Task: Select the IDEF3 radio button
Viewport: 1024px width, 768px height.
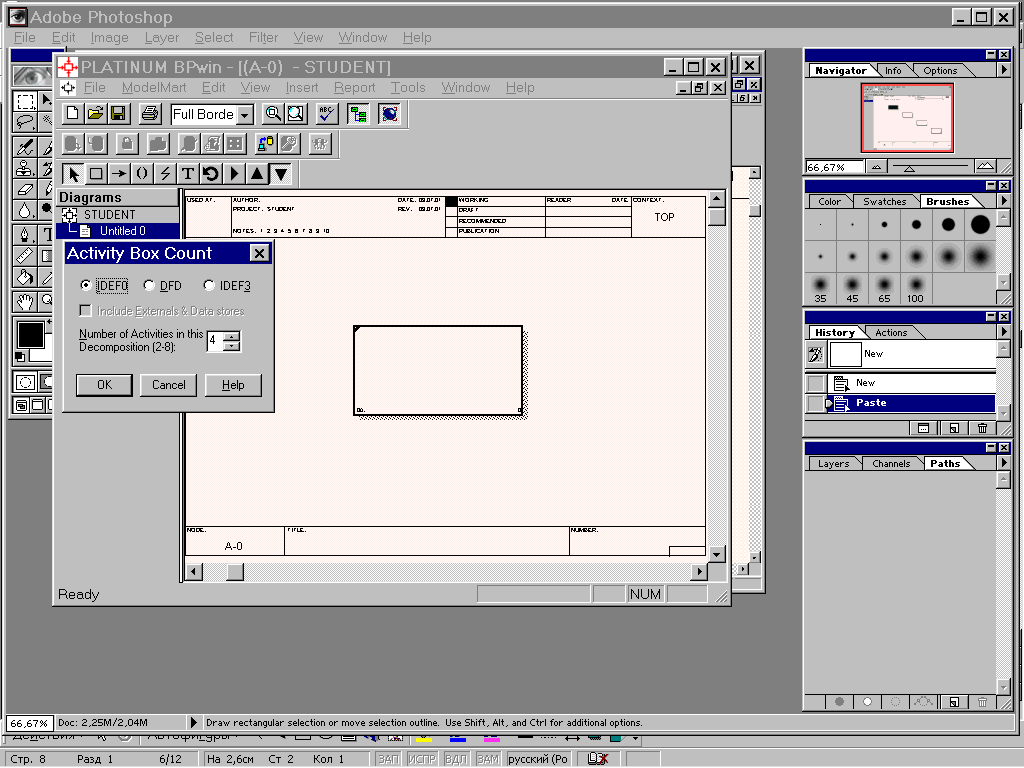Action: [209, 285]
